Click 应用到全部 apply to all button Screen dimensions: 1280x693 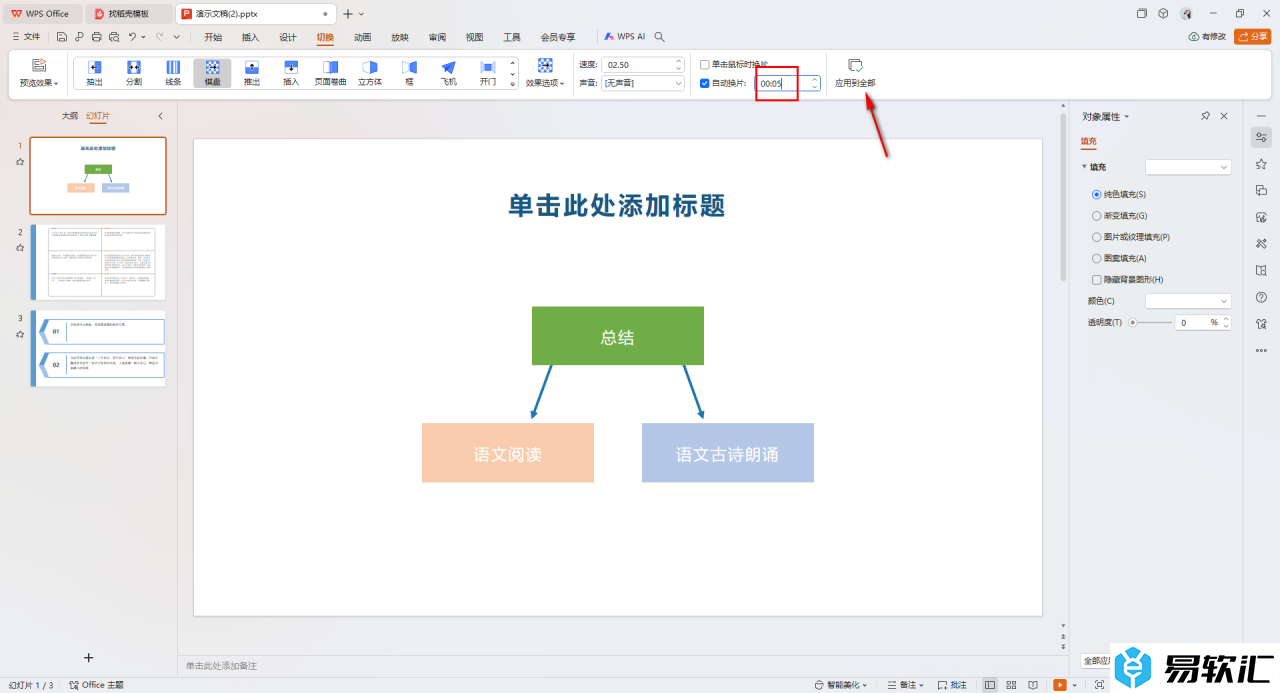855,73
